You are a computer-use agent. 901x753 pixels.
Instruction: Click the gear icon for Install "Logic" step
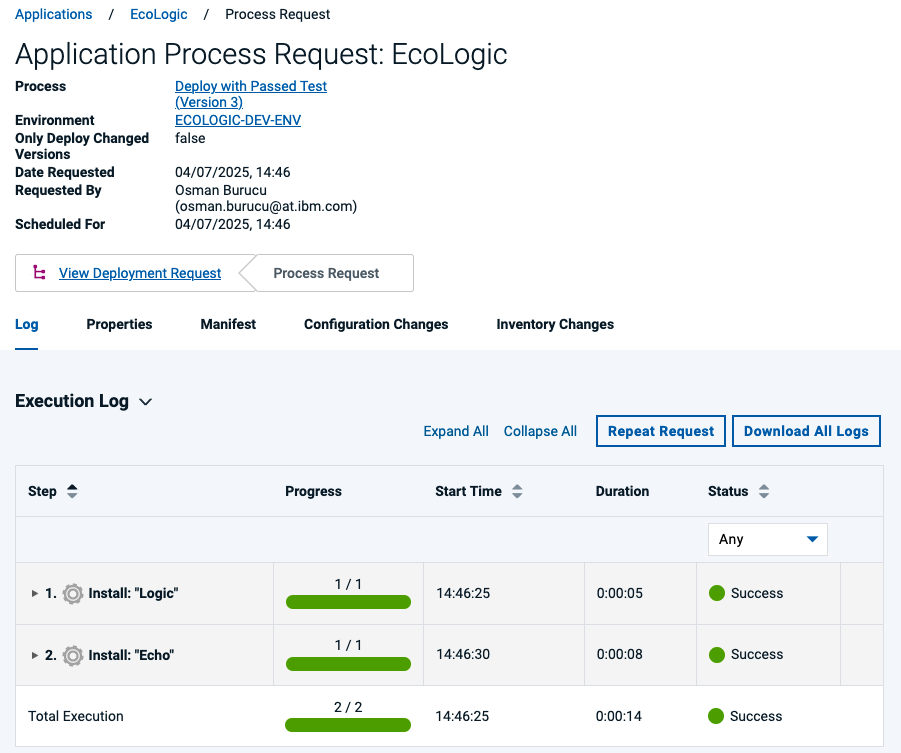point(72,593)
